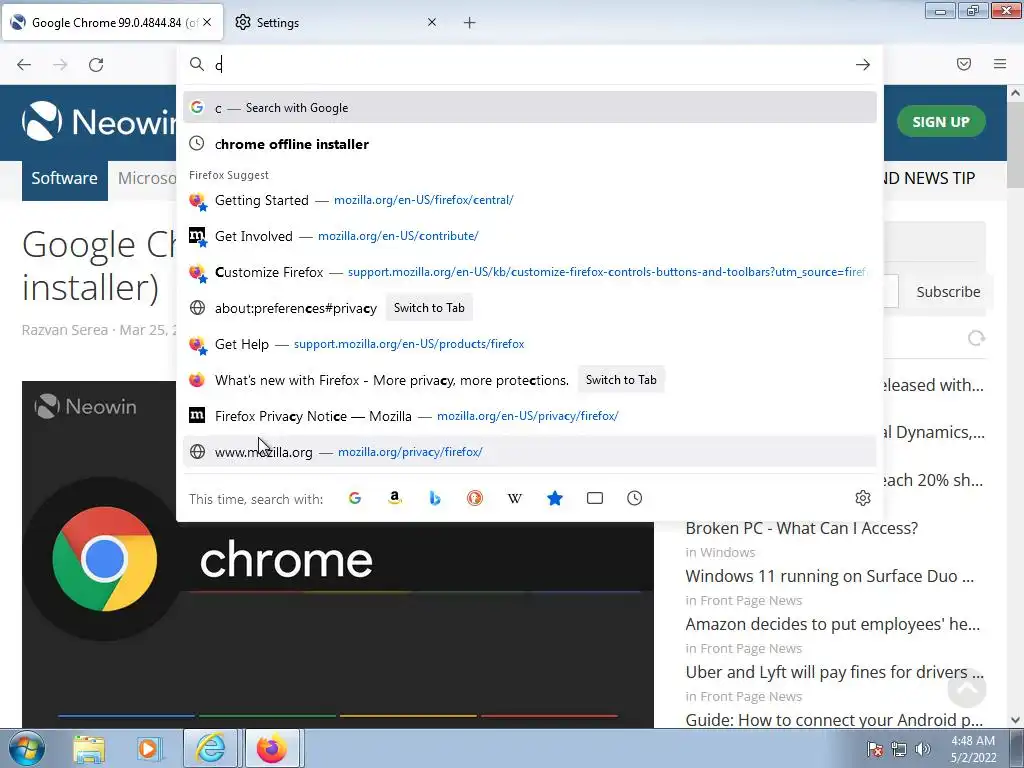Search history with the clock icon

tap(635, 498)
